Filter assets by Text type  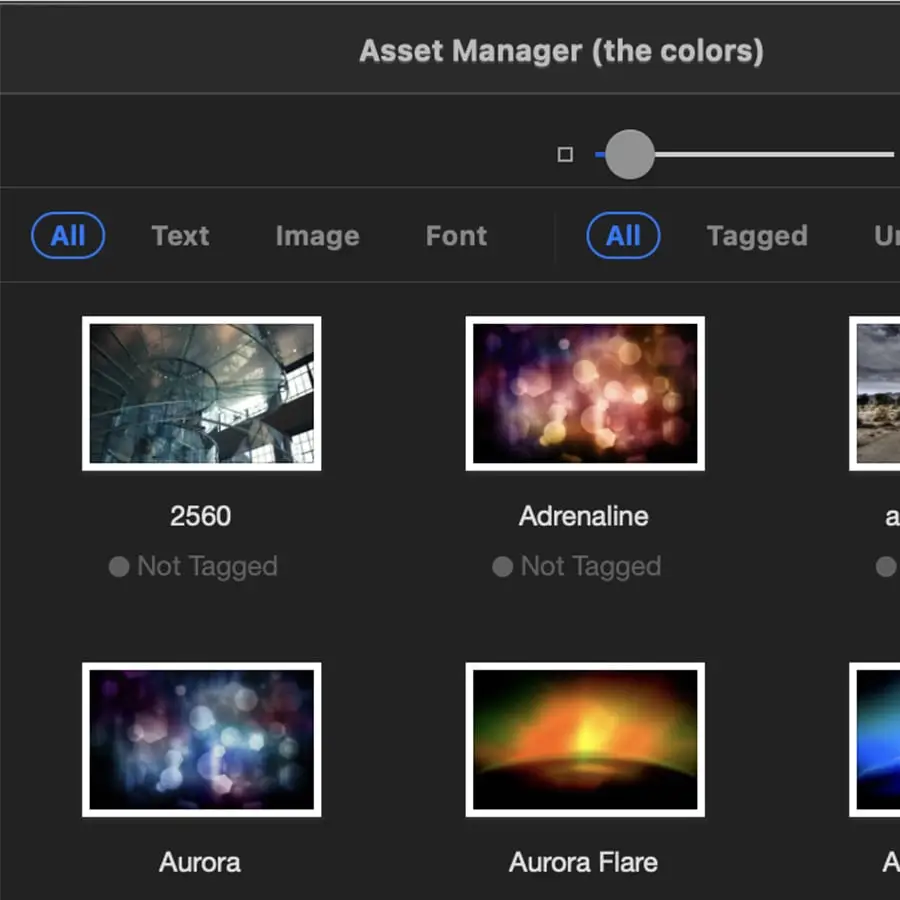tap(180, 236)
